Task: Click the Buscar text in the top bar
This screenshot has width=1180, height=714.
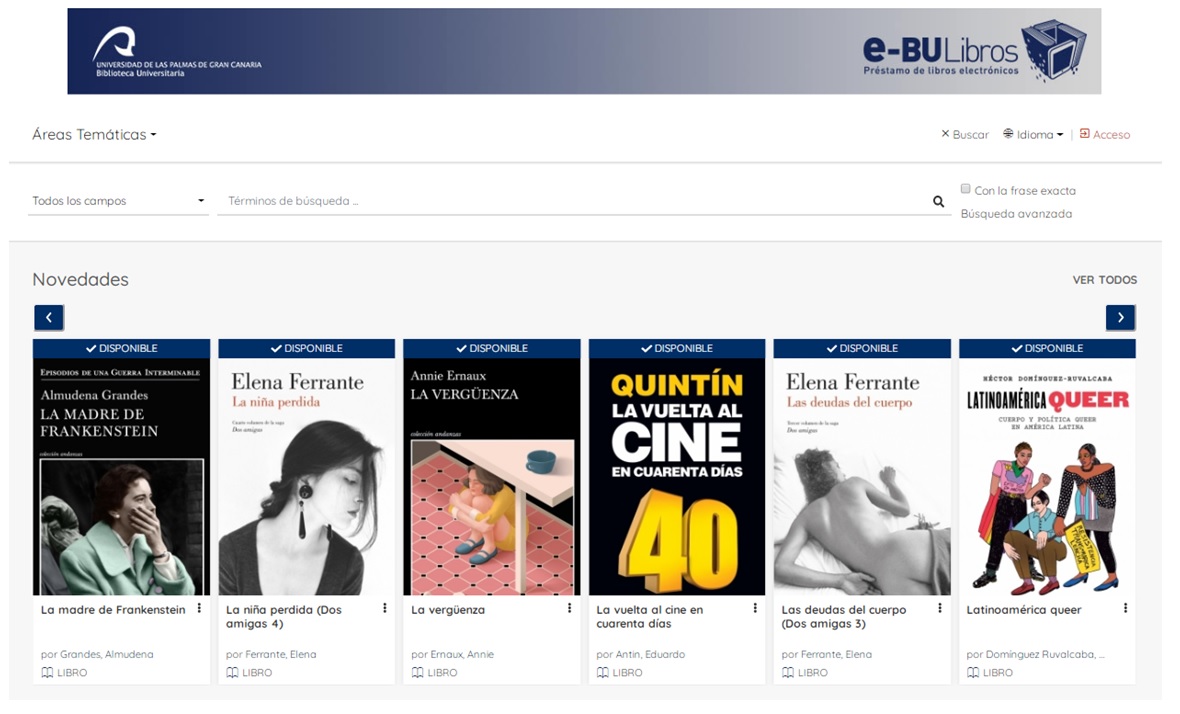Action: (971, 135)
